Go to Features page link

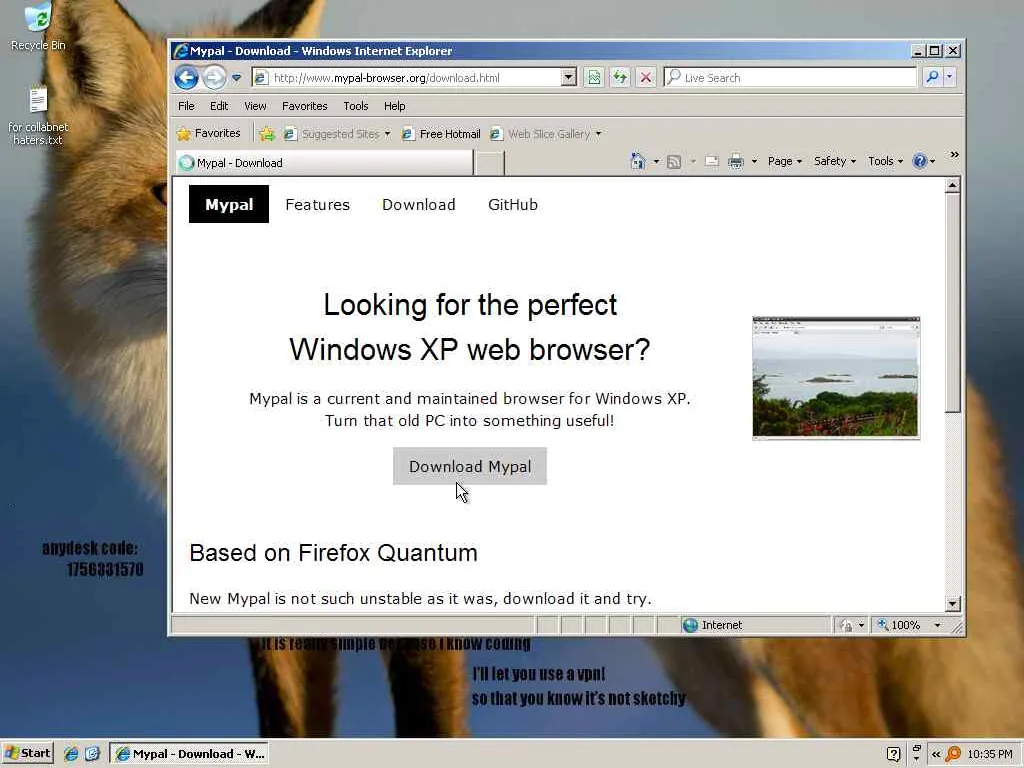[317, 204]
